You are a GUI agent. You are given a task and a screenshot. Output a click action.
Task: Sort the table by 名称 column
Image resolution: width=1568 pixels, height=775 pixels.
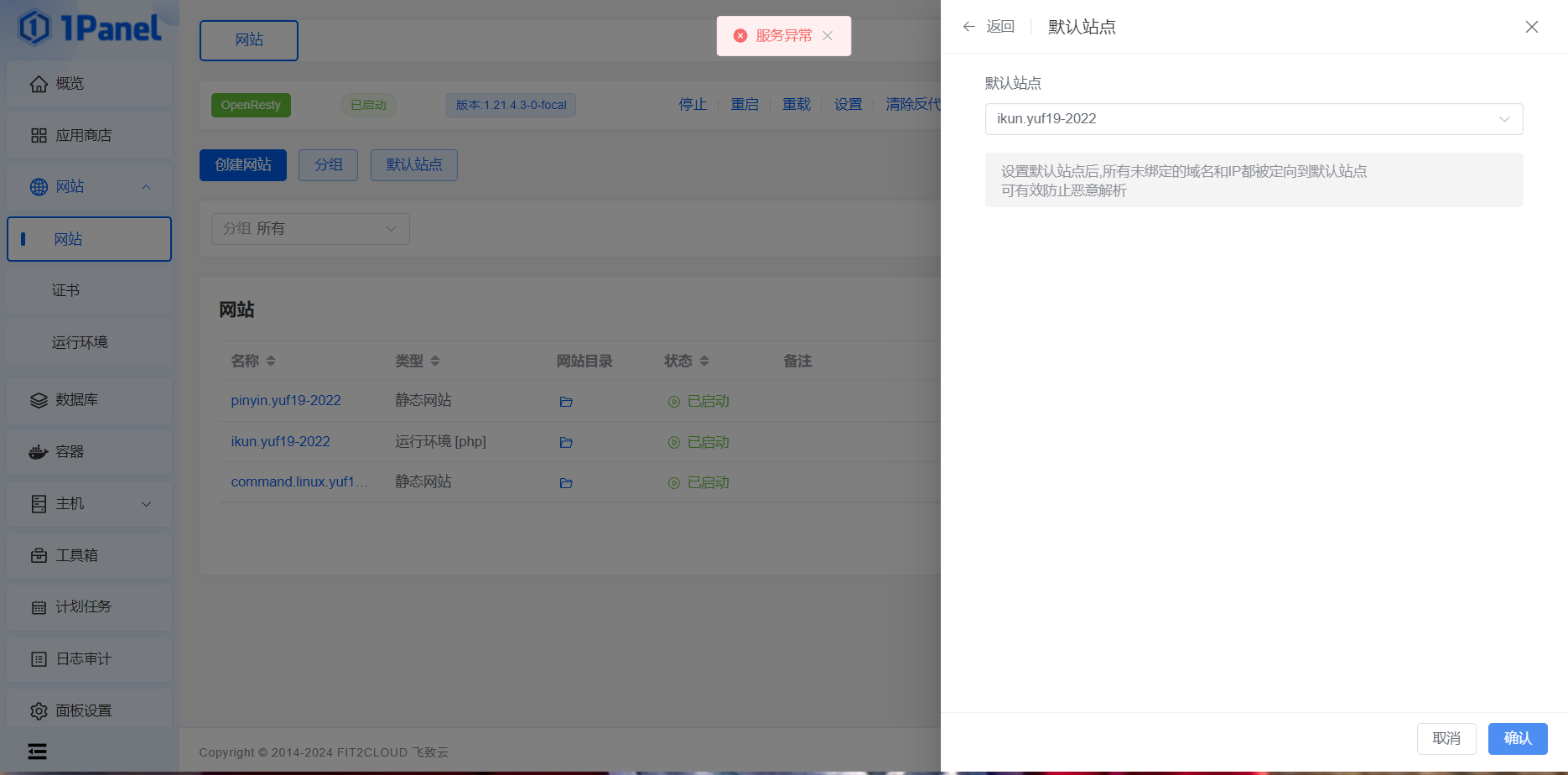(x=271, y=361)
